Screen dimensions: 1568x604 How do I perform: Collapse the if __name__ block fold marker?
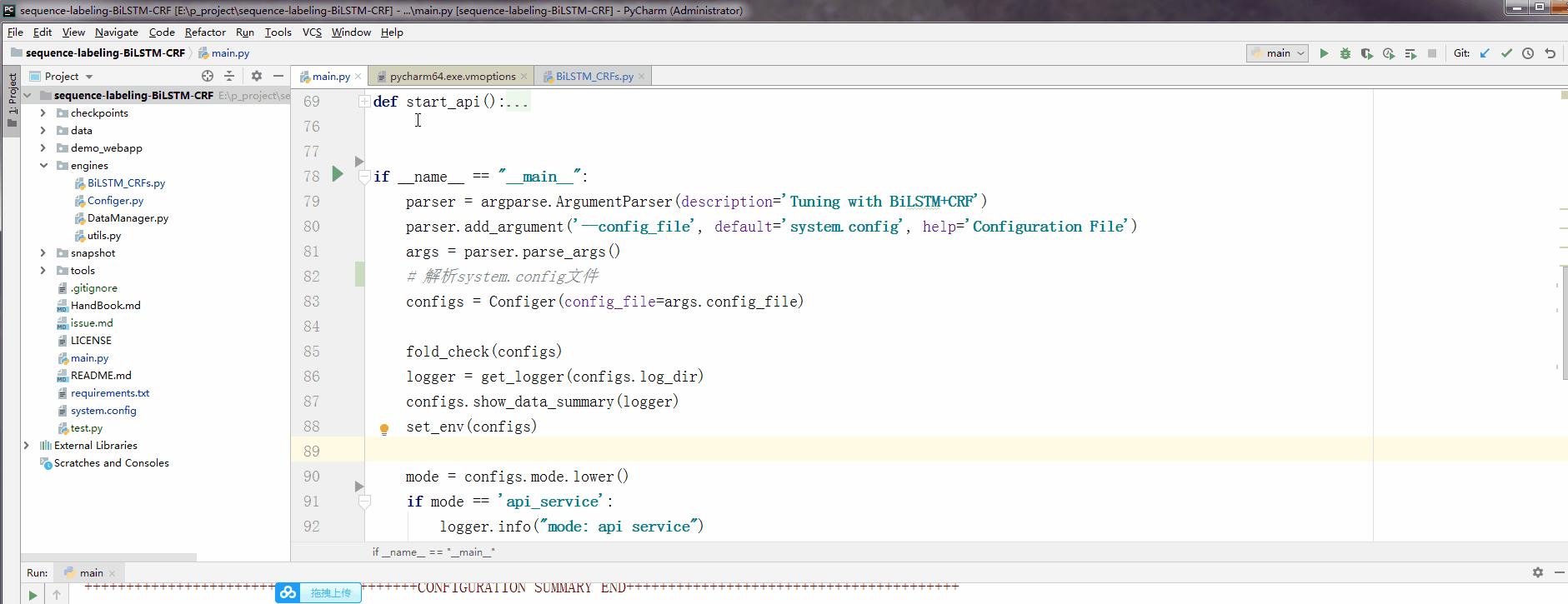point(364,177)
